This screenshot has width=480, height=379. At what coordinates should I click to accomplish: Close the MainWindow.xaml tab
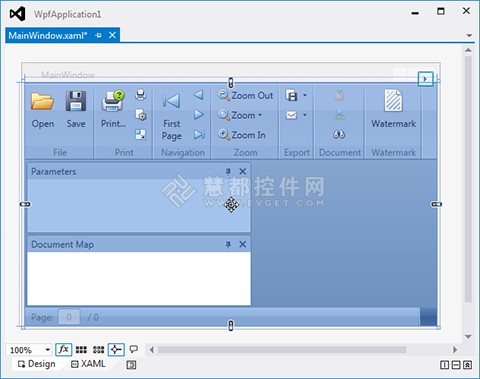pyautogui.click(x=113, y=35)
